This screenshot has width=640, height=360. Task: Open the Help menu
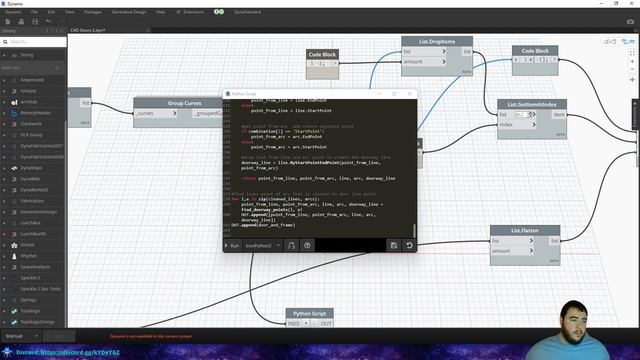160,12
